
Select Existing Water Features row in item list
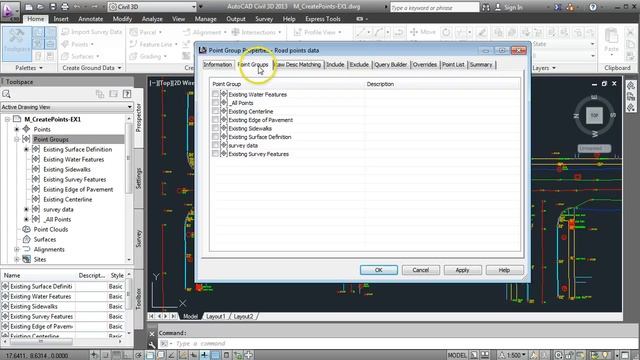tap(62, 297)
